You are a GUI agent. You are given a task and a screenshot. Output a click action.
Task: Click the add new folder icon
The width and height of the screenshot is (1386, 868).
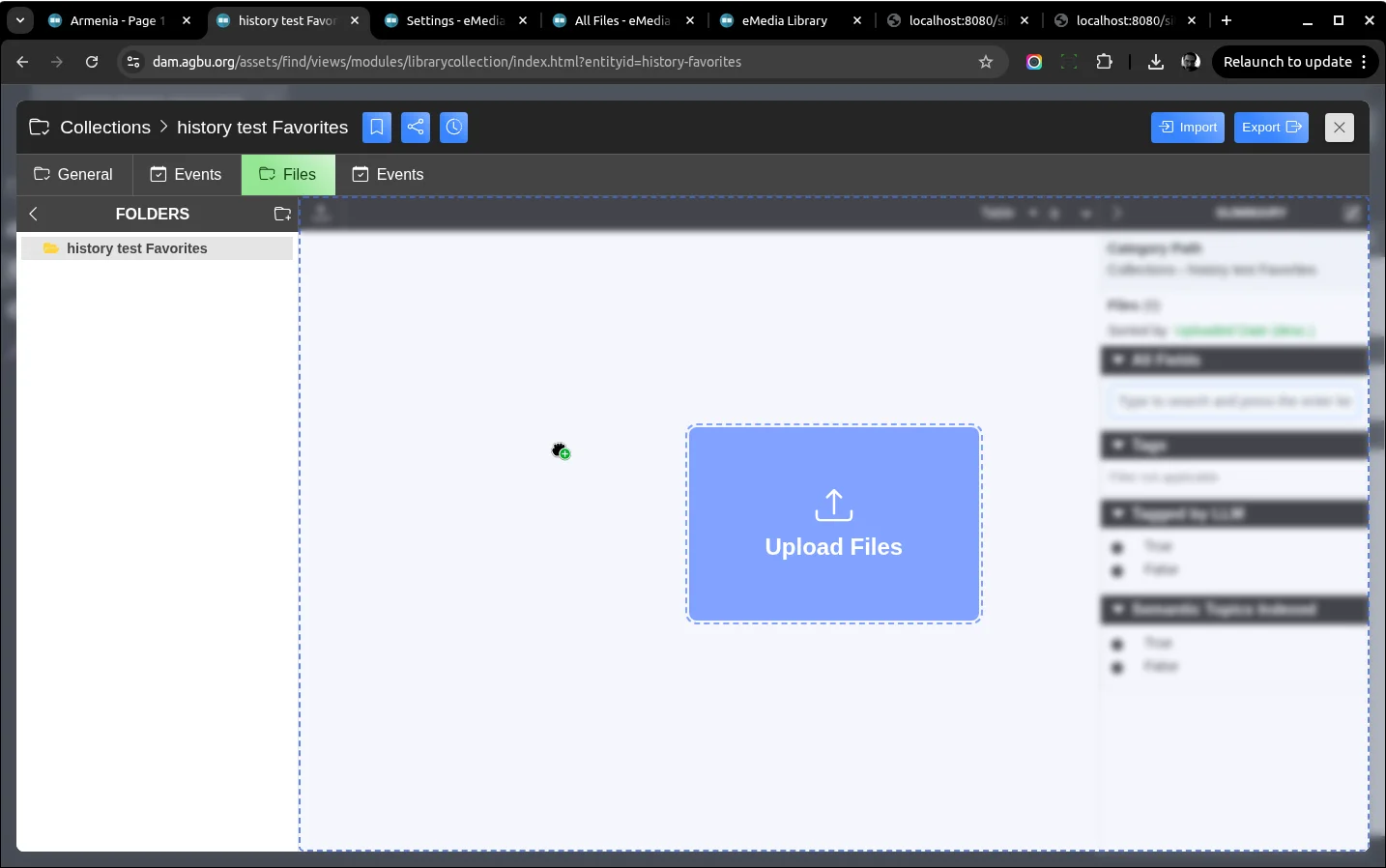(282, 215)
